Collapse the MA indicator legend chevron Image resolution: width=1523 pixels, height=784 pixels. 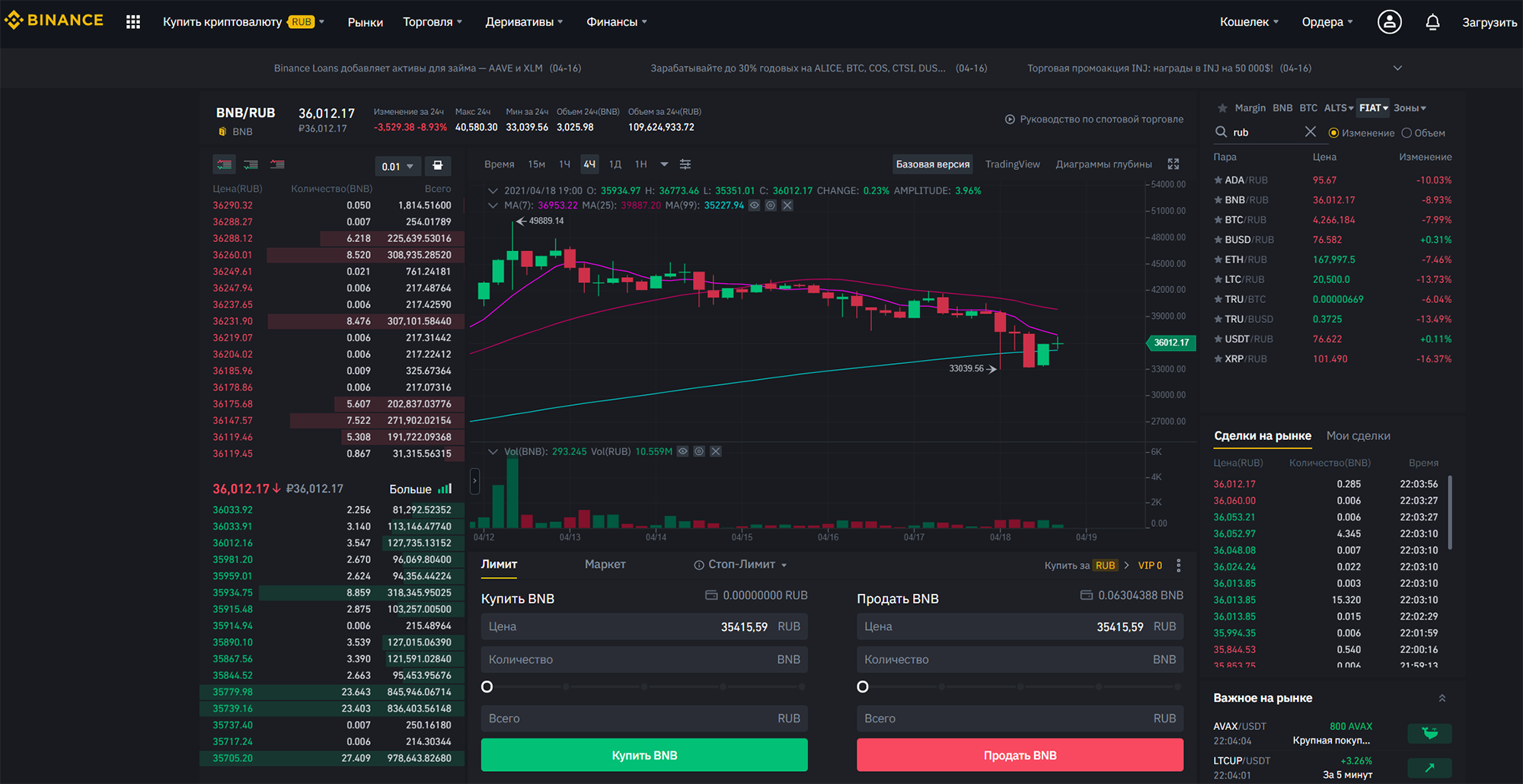pos(493,206)
